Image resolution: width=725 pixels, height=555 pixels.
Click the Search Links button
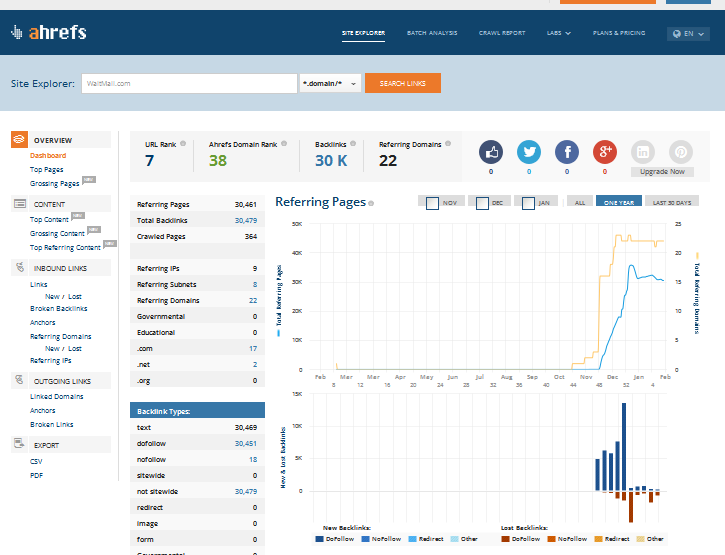[403, 83]
